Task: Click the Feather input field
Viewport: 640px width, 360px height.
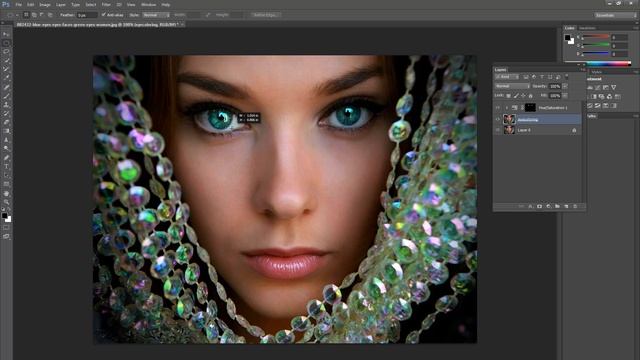Action: point(87,15)
